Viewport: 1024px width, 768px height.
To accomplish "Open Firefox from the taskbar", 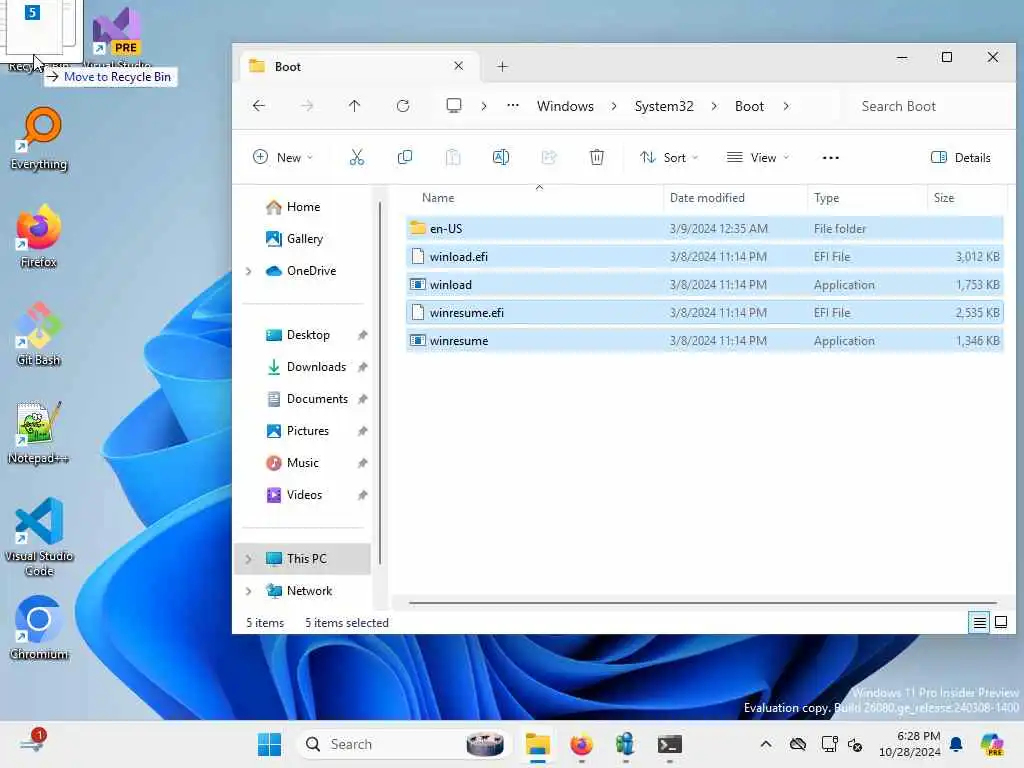I will coord(581,744).
